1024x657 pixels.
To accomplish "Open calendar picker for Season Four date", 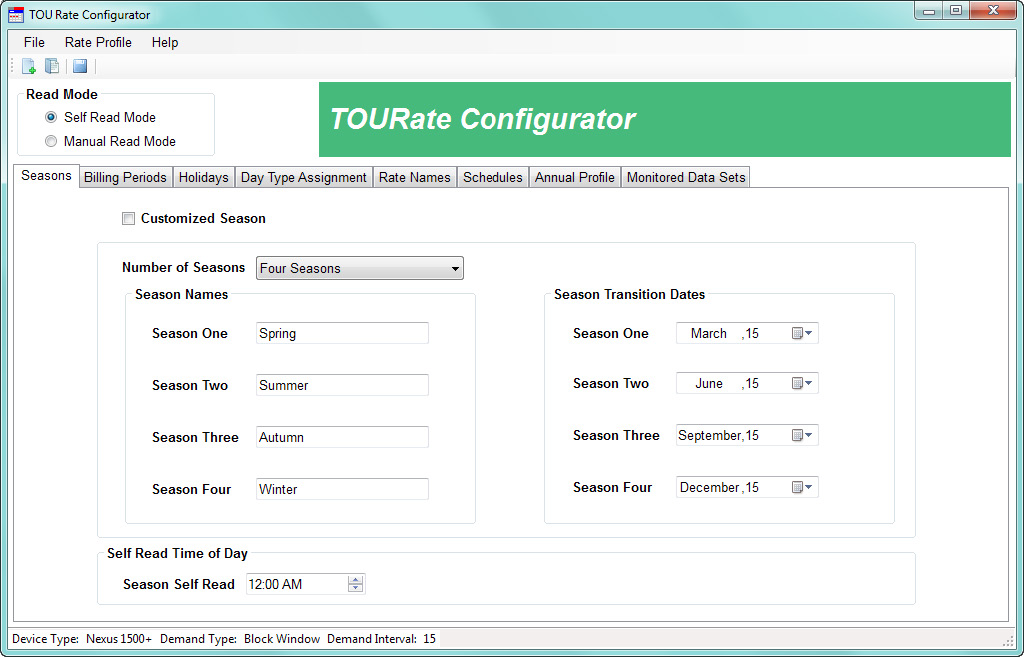I will (802, 487).
